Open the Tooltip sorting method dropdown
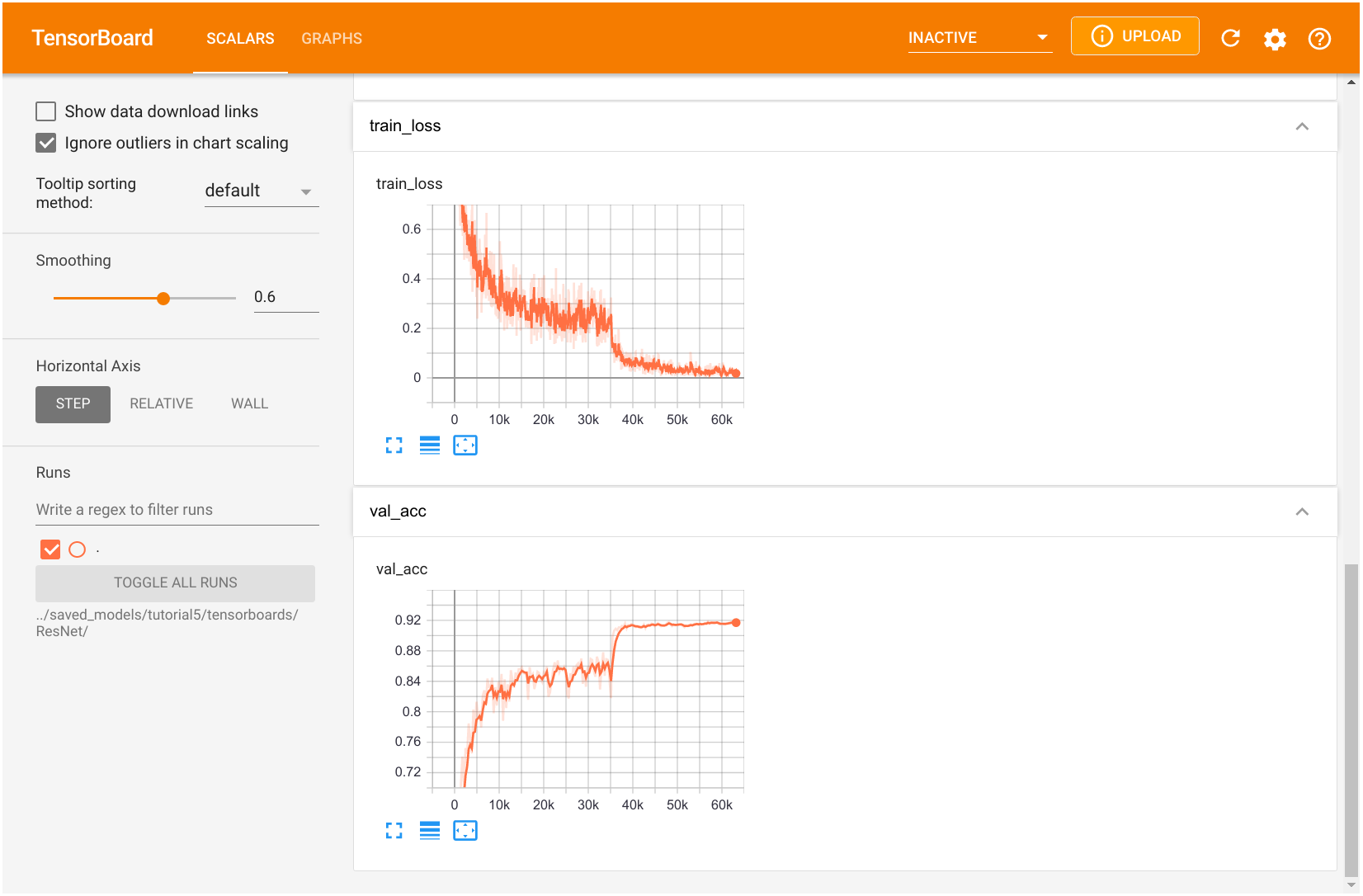 pyautogui.click(x=261, y=191)
